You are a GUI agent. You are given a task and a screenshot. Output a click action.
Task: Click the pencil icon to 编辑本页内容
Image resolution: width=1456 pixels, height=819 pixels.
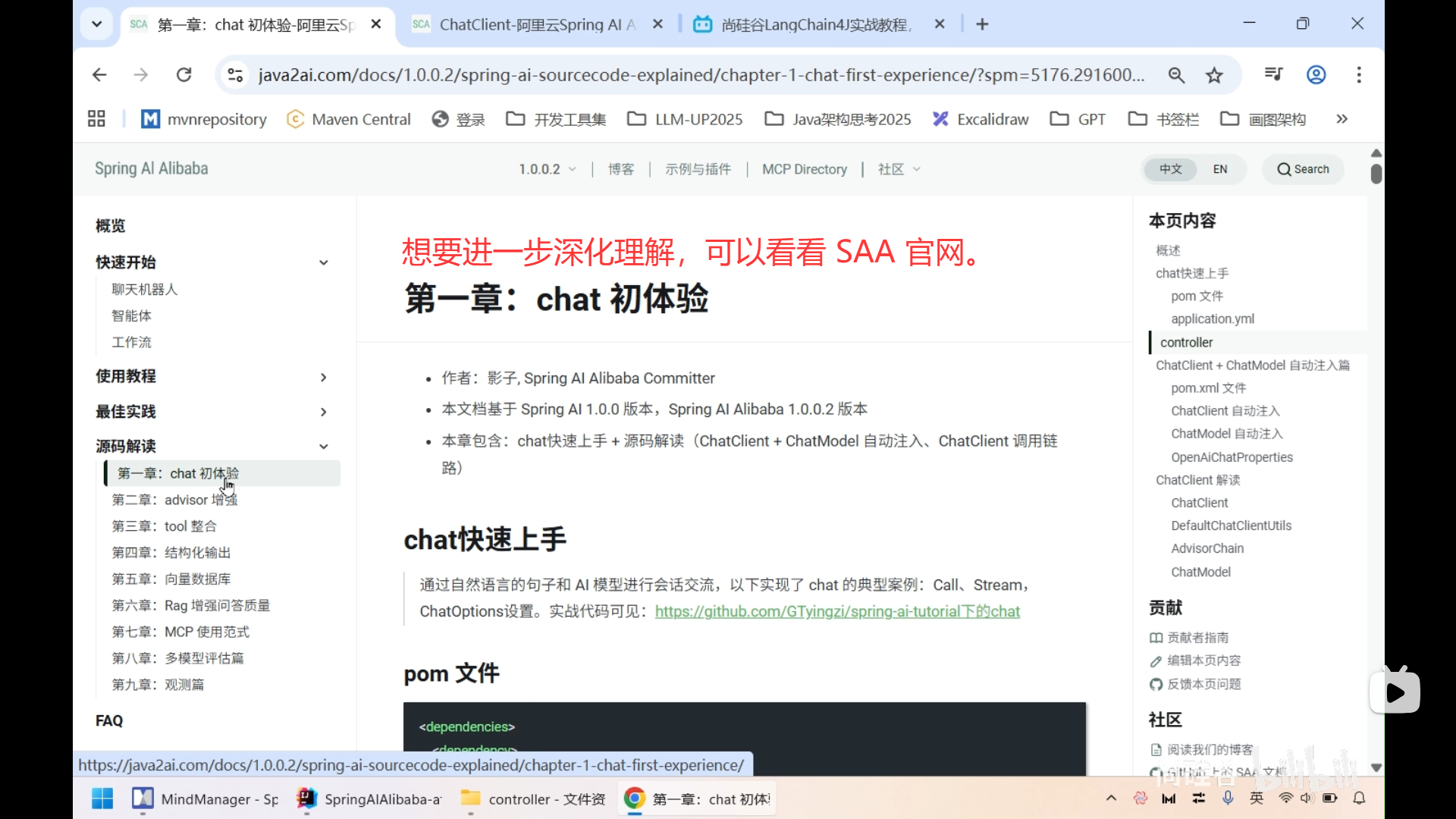click(1156, 661)
